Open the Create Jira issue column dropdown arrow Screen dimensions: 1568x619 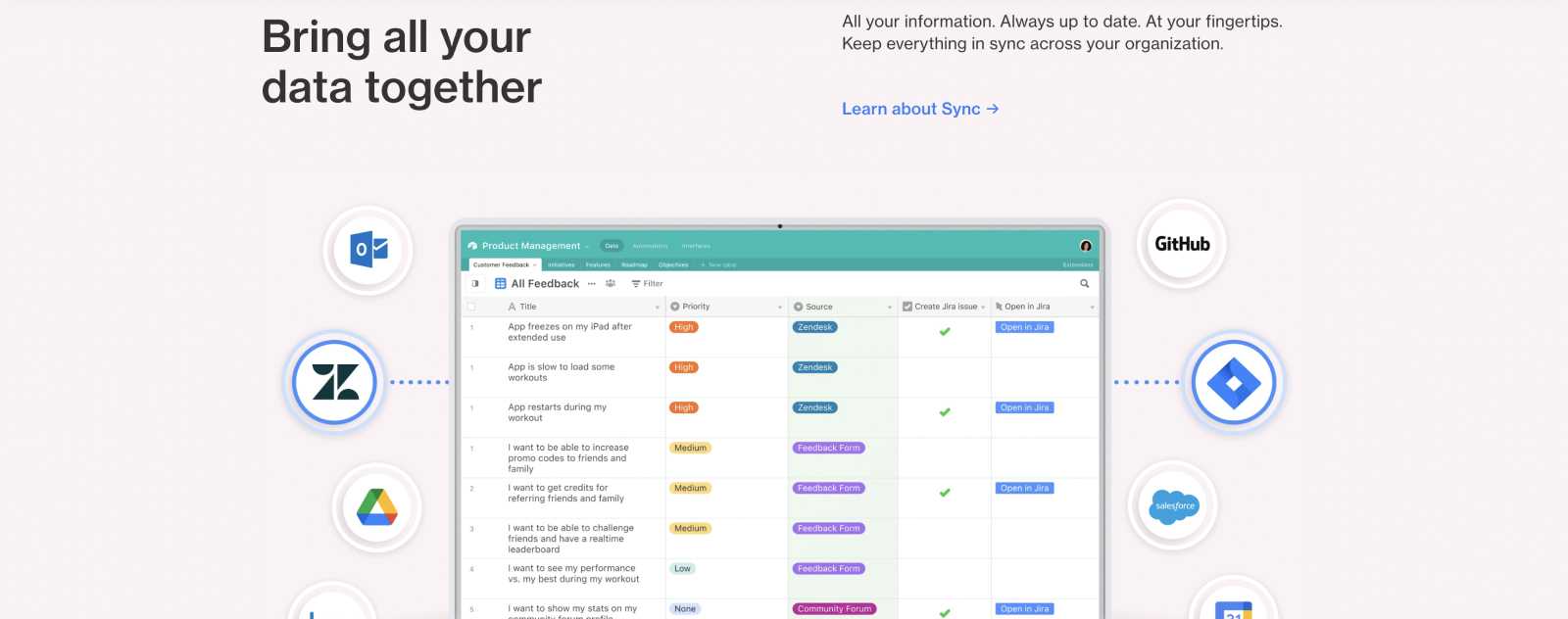[x=983, y=308]
